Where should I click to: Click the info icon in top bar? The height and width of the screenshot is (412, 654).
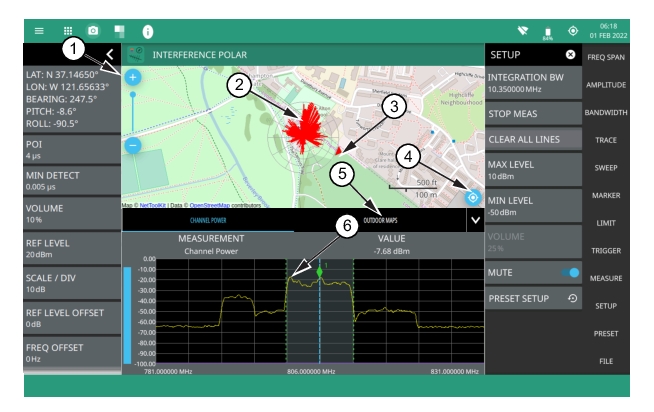point(147,31)
